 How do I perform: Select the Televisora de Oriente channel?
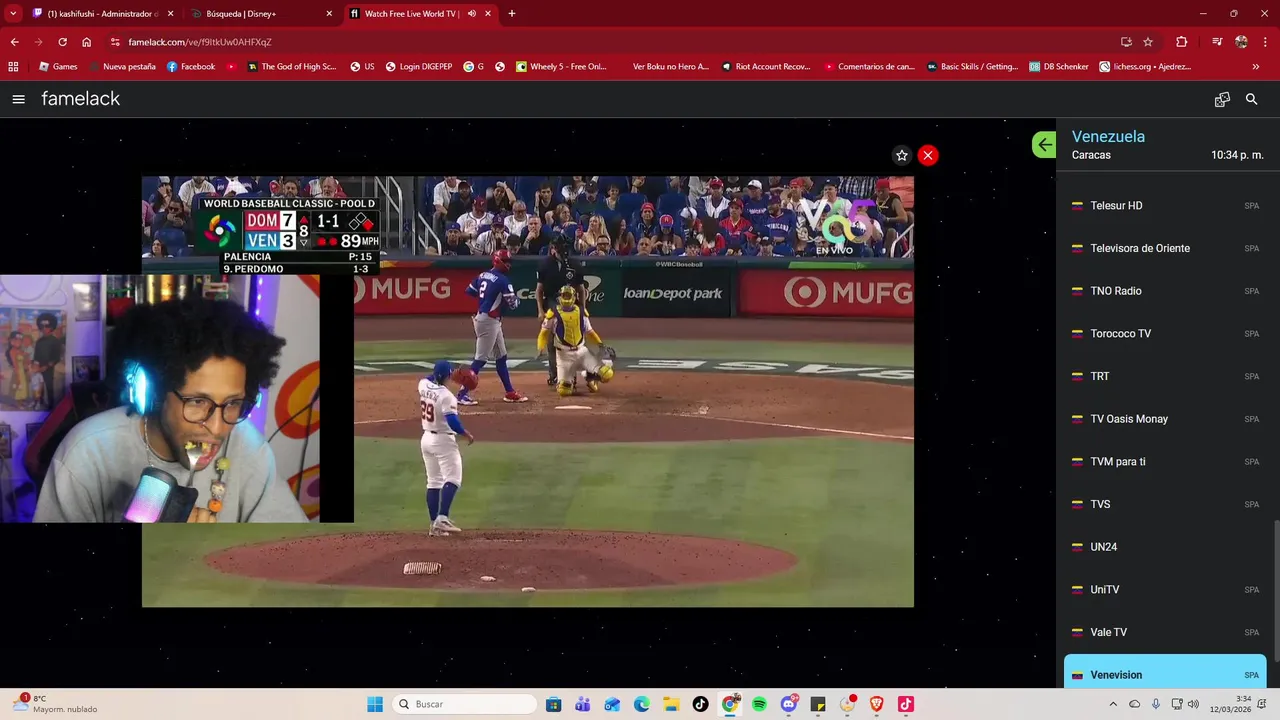click(x=1165, y=248)
